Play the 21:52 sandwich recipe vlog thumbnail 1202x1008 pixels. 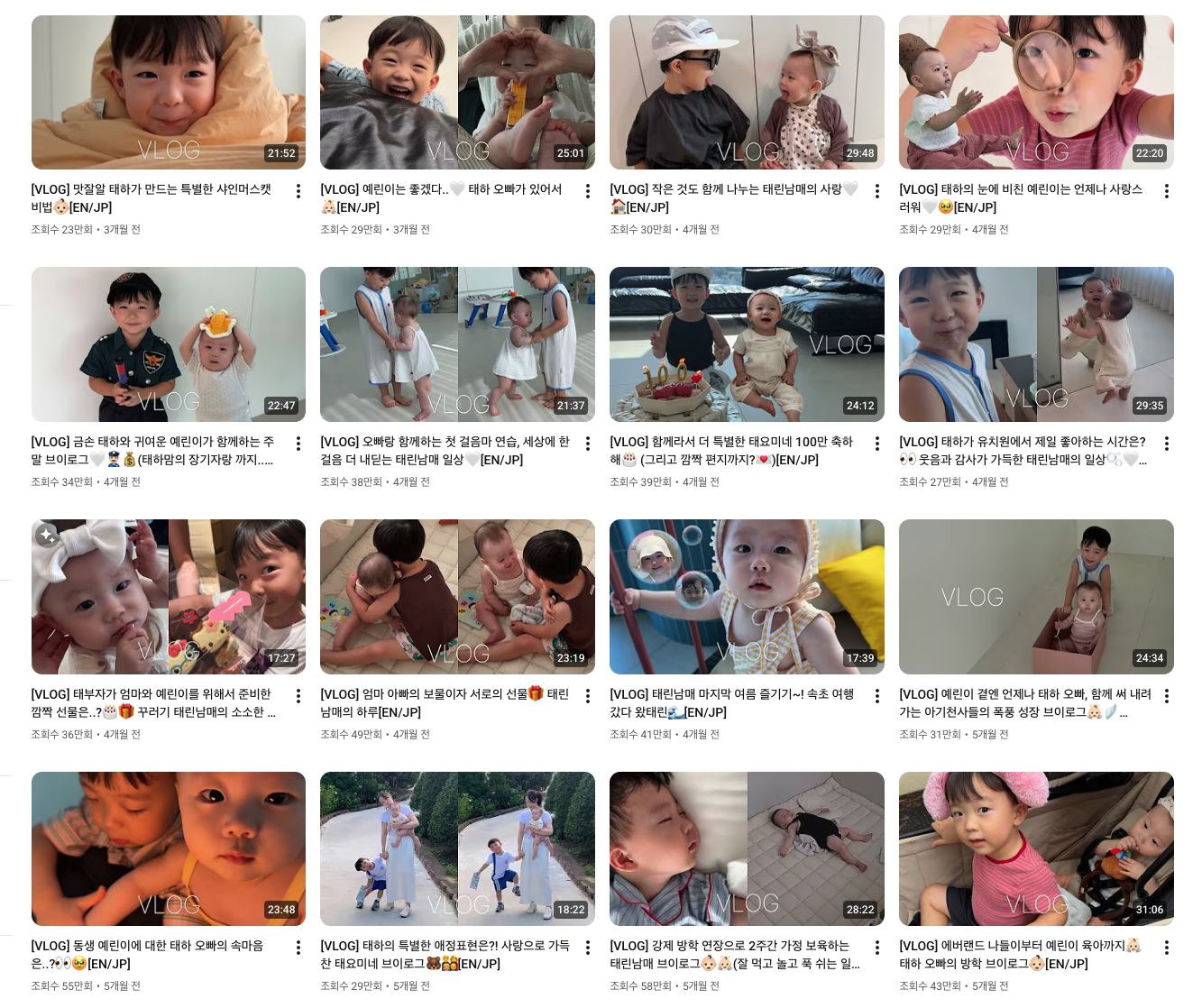(169, 92)
